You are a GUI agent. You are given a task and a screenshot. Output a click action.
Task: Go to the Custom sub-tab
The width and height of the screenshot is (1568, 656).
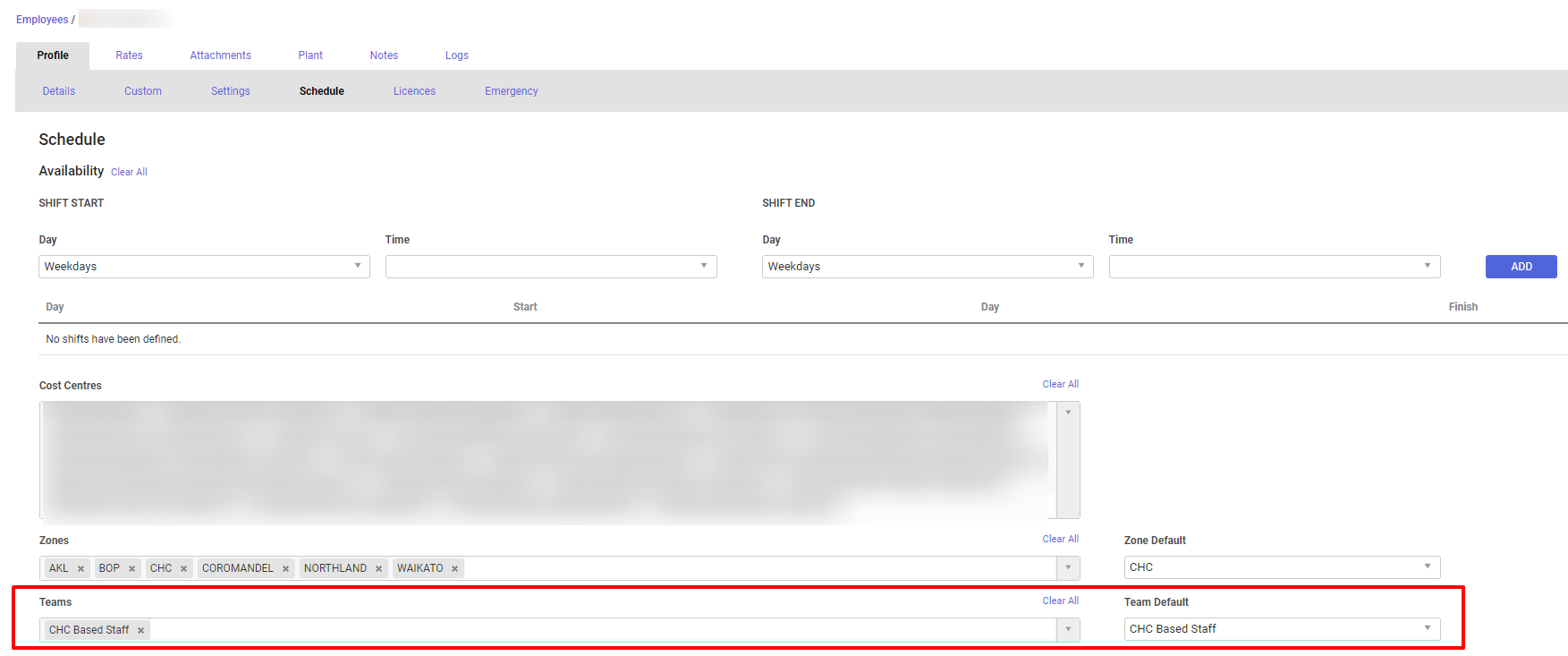click(143, 91)
